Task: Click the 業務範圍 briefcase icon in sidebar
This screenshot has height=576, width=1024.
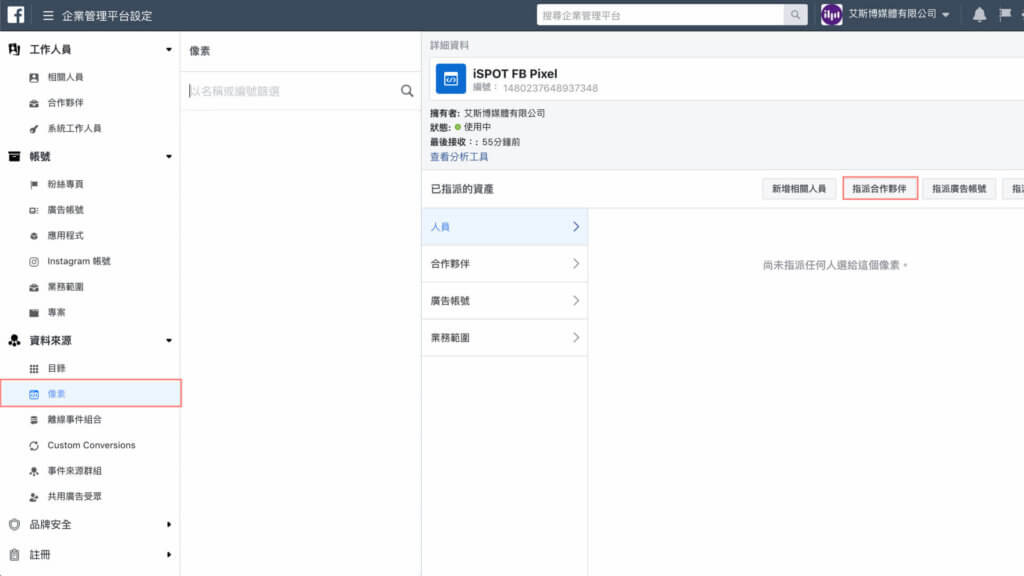Action: pyautogui.click(x=34, y=287)
